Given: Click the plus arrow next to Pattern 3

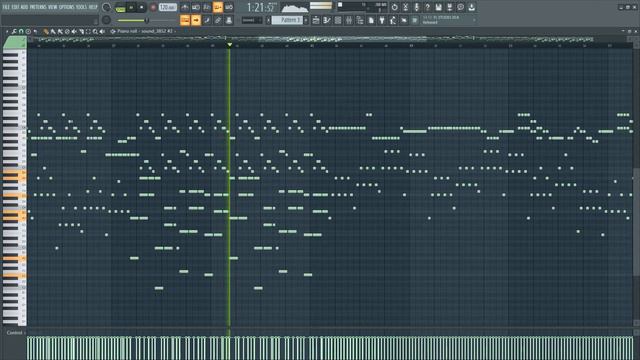Looking at the screenshot, I should pyautogui.click(x=306, y=20).
